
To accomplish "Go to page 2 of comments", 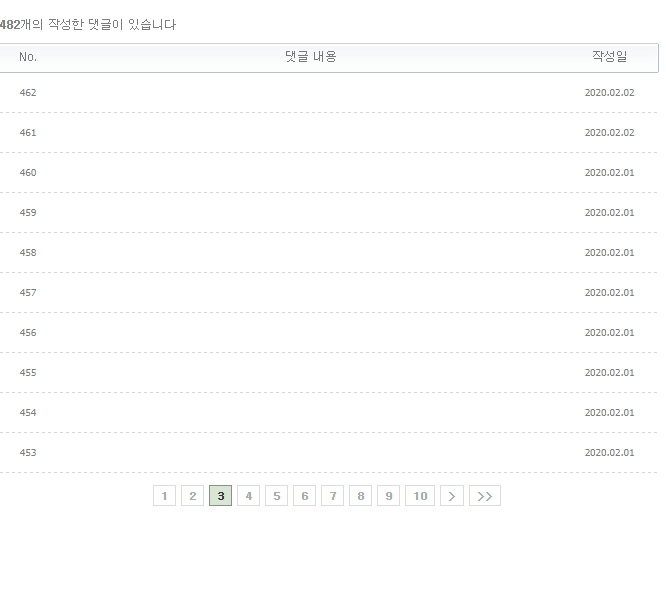I will coord(192,496).
